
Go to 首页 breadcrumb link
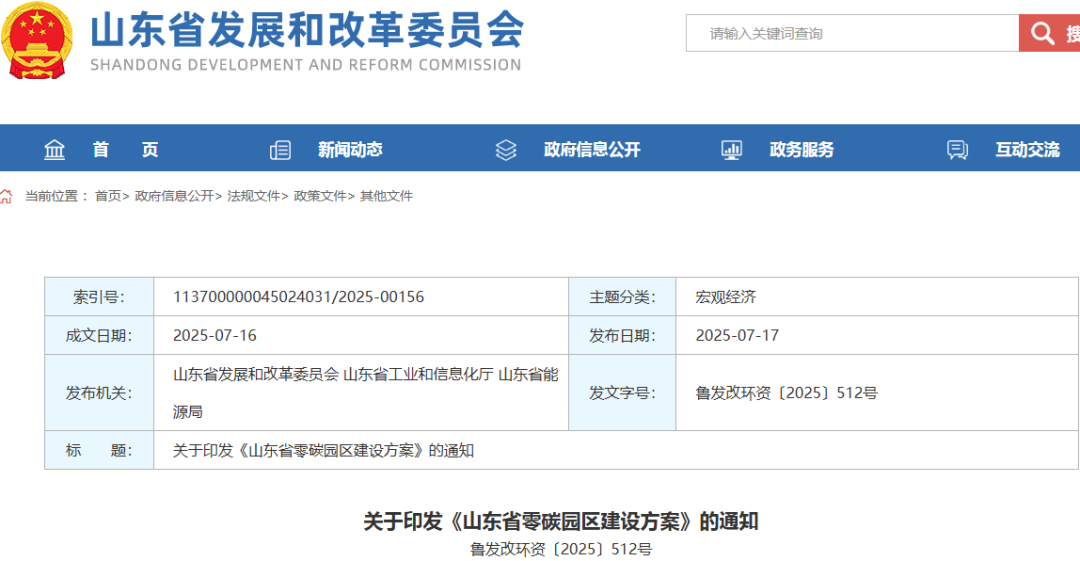(108, 196)
